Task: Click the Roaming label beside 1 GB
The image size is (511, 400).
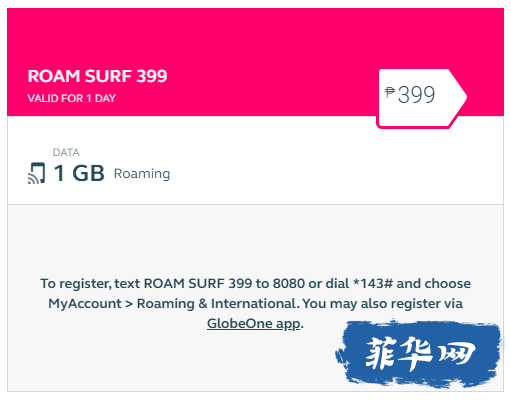Action: [x=142, y=174]
